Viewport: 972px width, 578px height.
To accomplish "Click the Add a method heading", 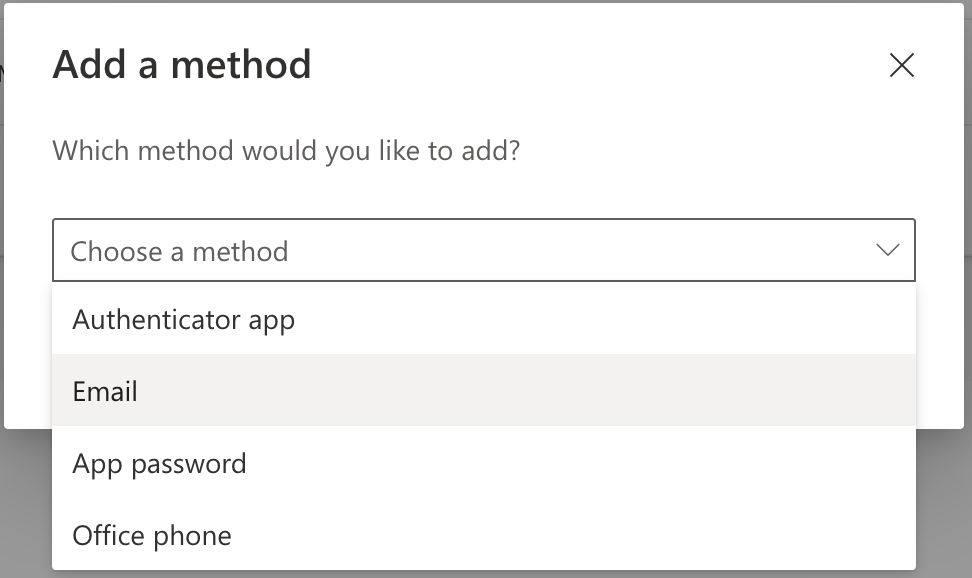I will pos(182,65).
